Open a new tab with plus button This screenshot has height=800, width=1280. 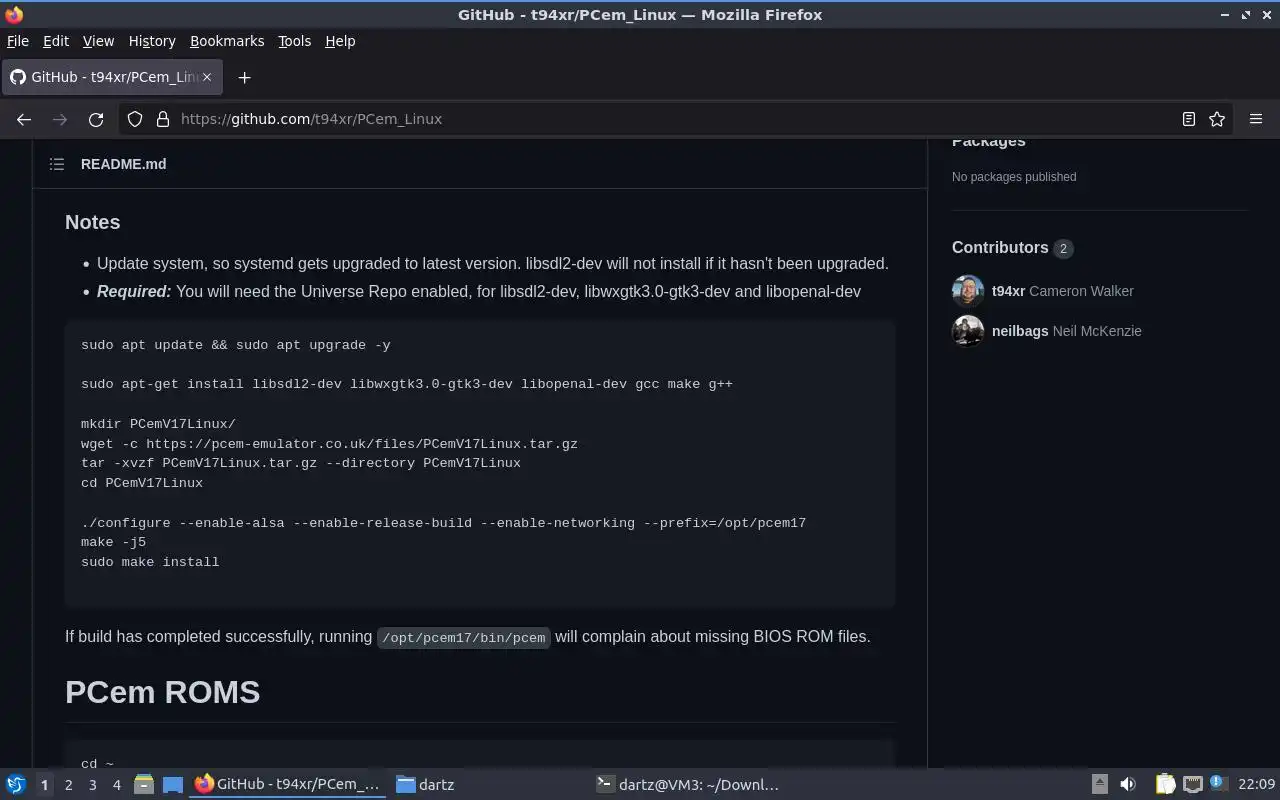pyautogui.click(x=244, y=77)
